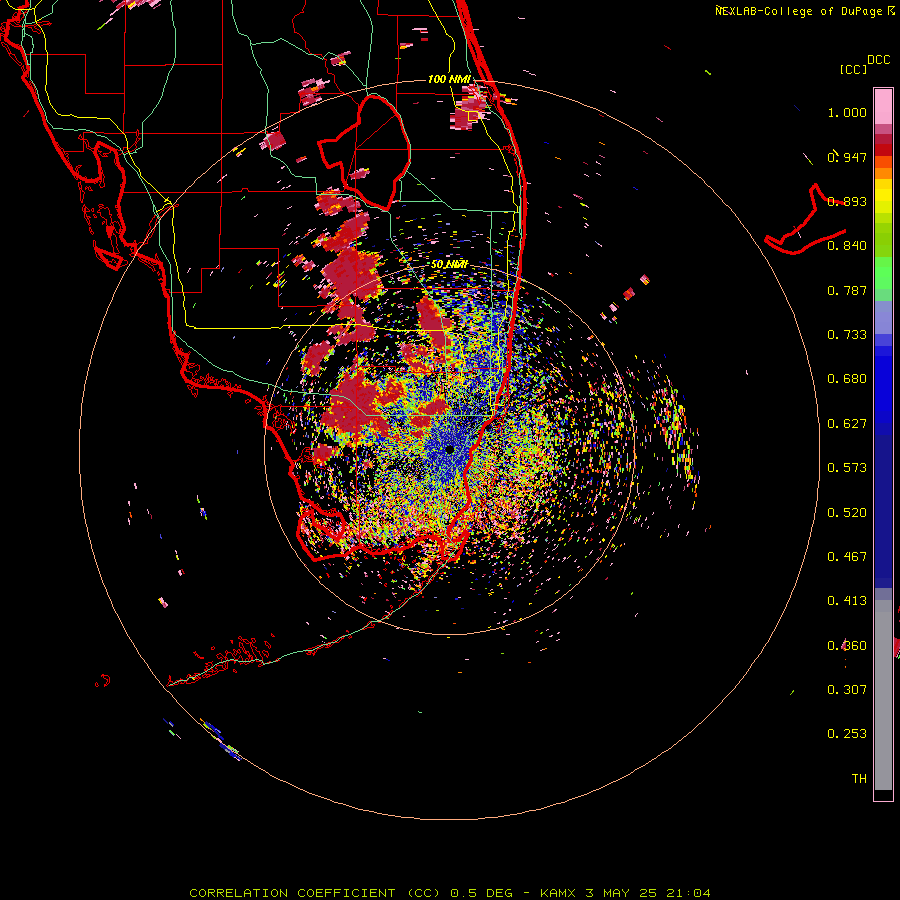Pick the bright green segment of the color bar

tap(883, 274)
